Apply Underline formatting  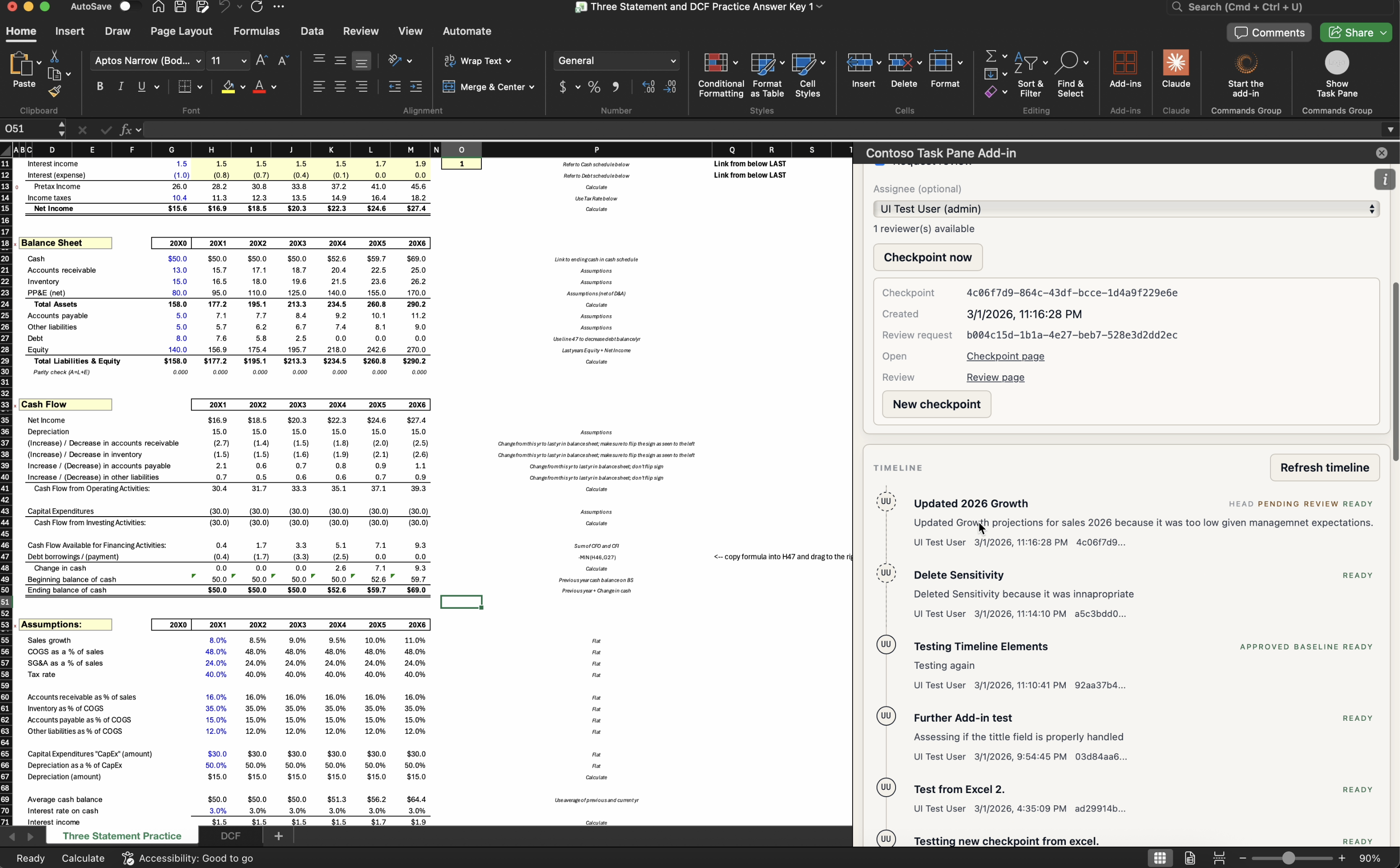tap(141, 87)
